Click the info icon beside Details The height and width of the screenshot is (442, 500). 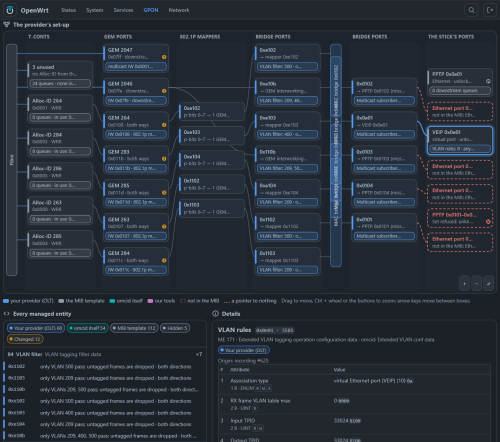pos(215,314)
